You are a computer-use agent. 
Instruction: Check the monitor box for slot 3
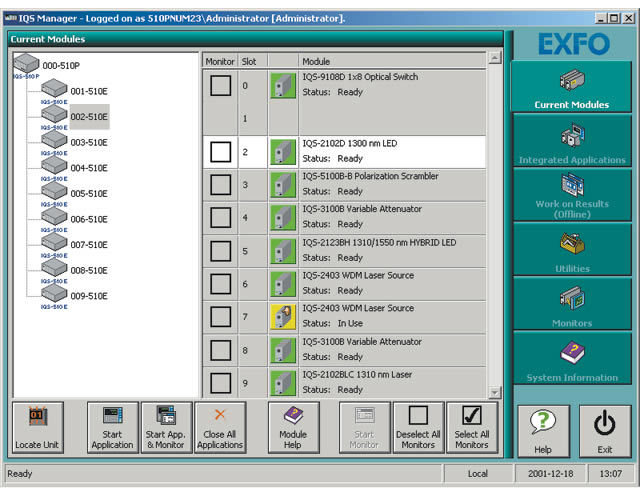[x=220, y=185]
